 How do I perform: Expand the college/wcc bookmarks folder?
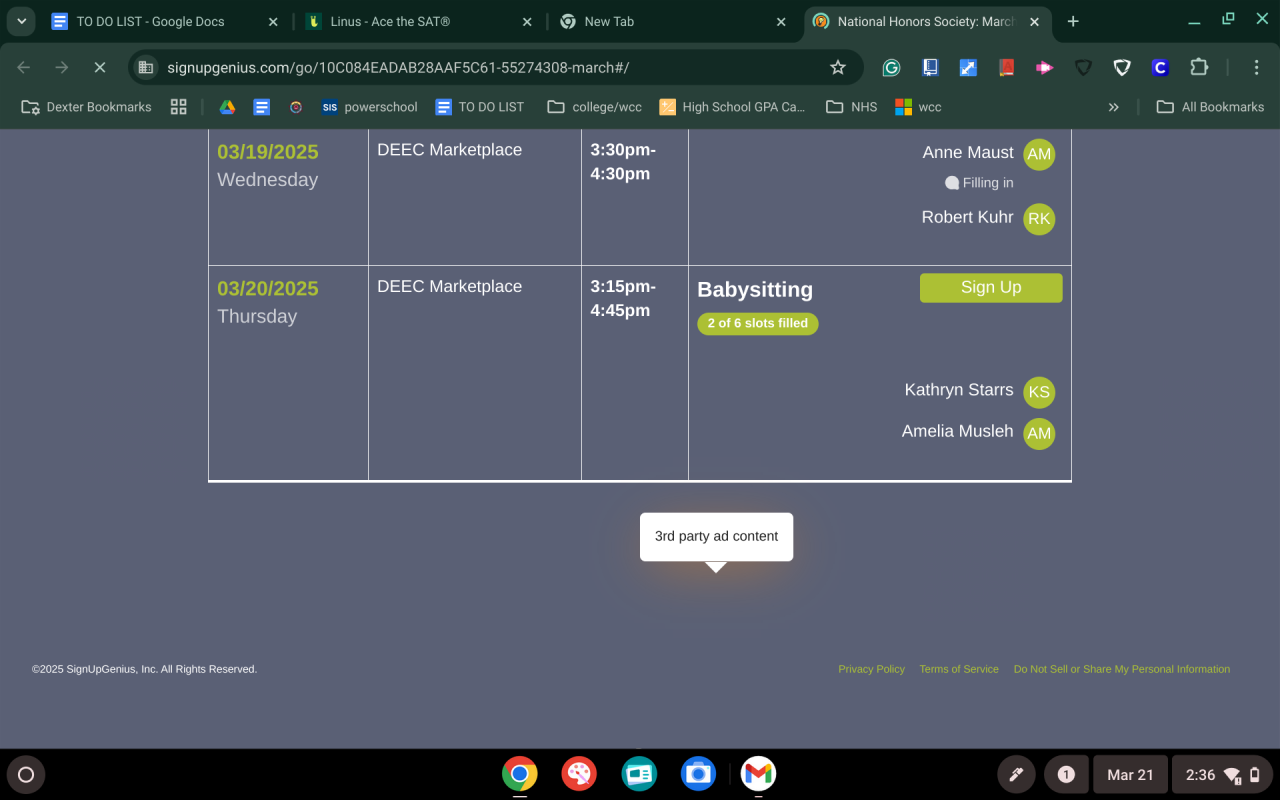click(594, 107)
